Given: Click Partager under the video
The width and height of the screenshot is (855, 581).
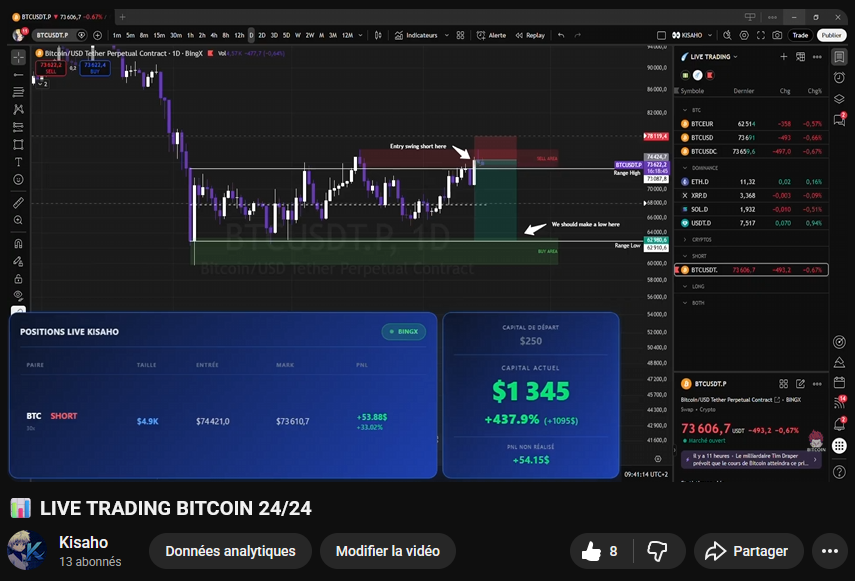Looking at the screenshot, I should [x=749, y=551].
